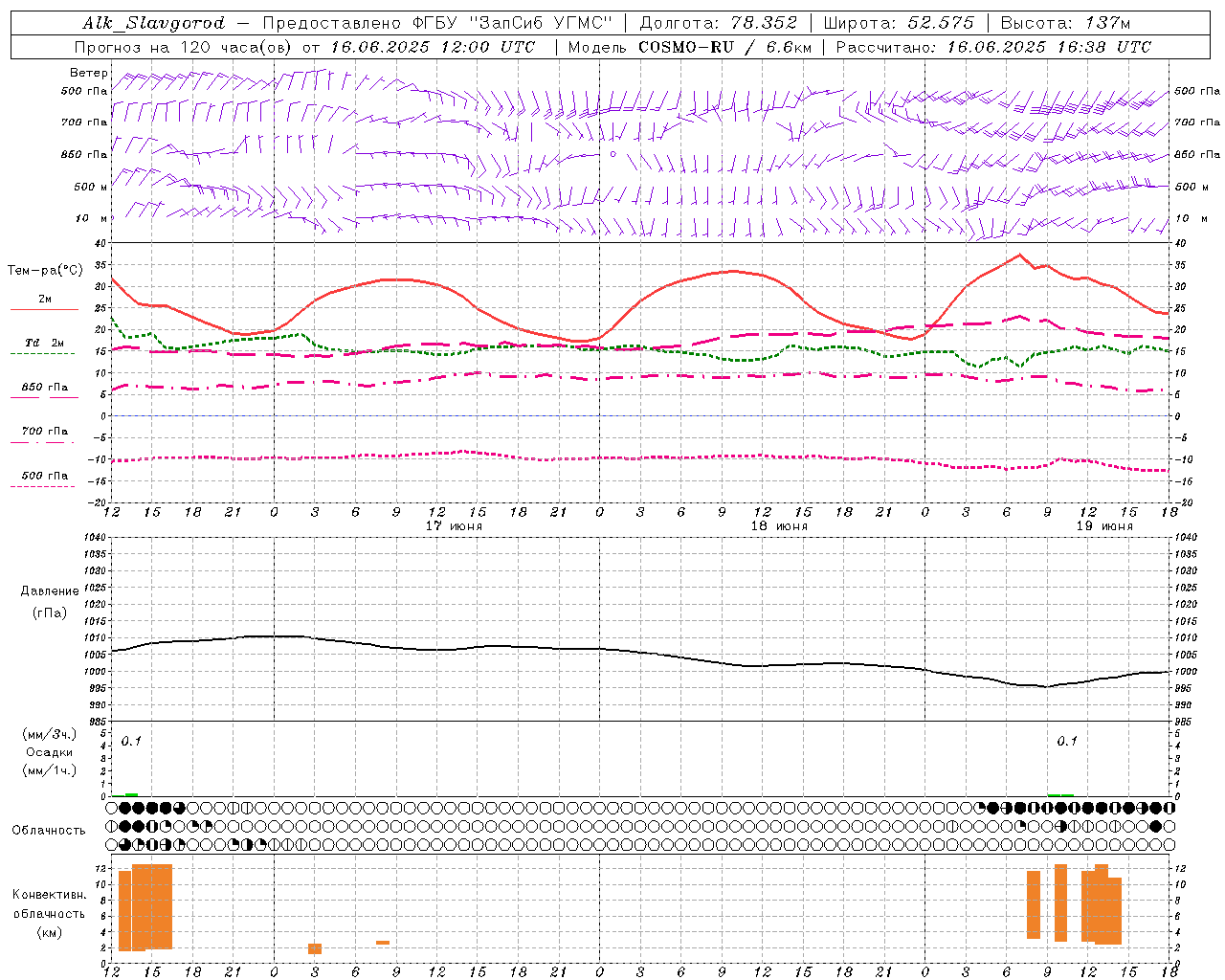Screen dimensions: 1225x980
Task: Click the green precipitation bar on 19 June
Action: coord(1060,794)
